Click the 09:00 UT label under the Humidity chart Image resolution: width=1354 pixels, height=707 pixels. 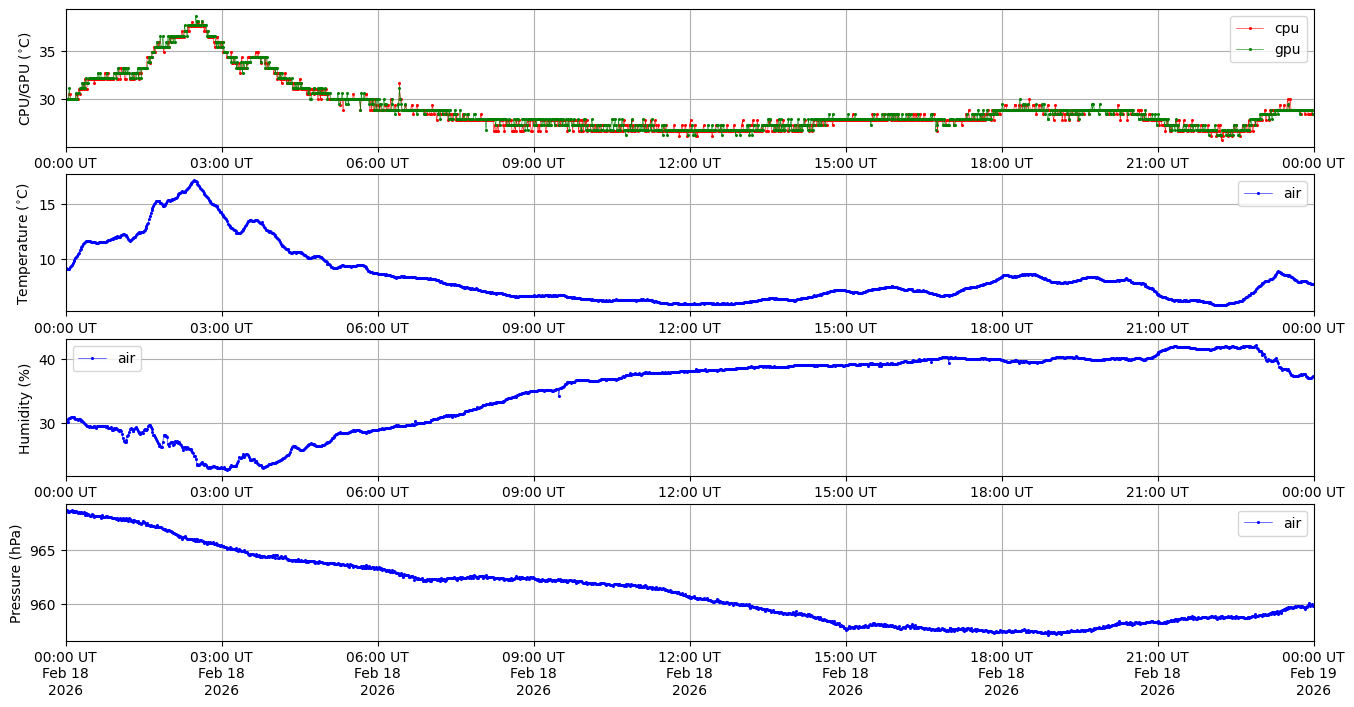[533, 491]
